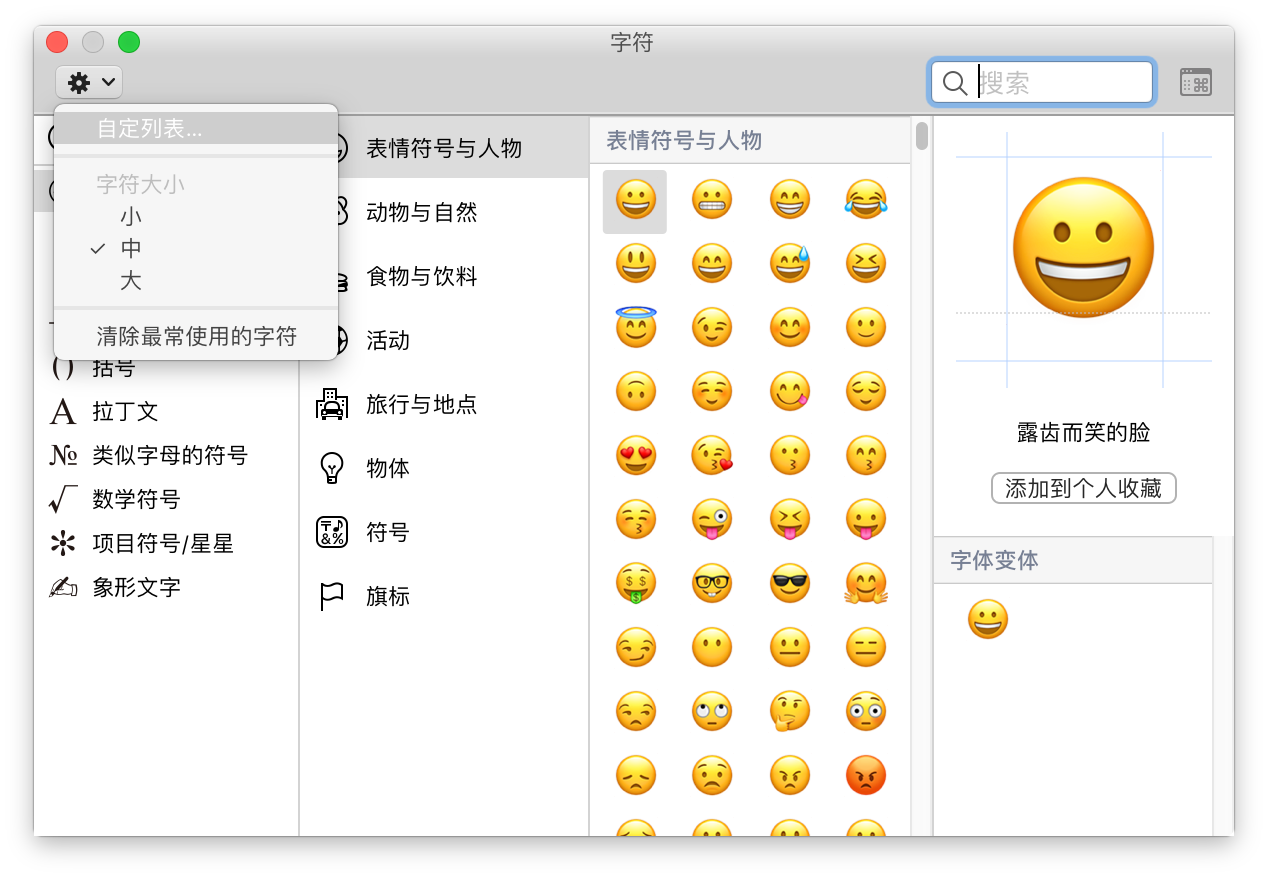
Task: Select the checked 中 size option
Action: [196, 248]
